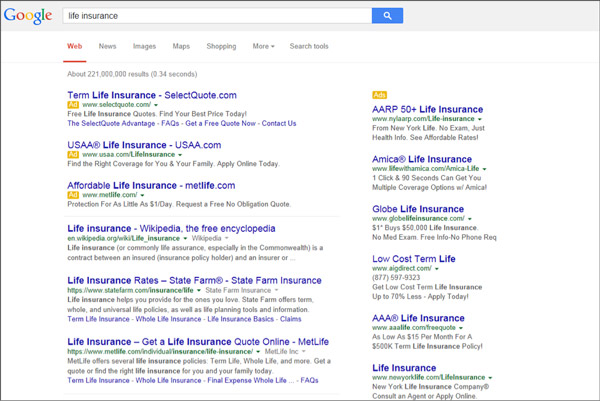Open State Farm Claims sitelink

[290, 319]
